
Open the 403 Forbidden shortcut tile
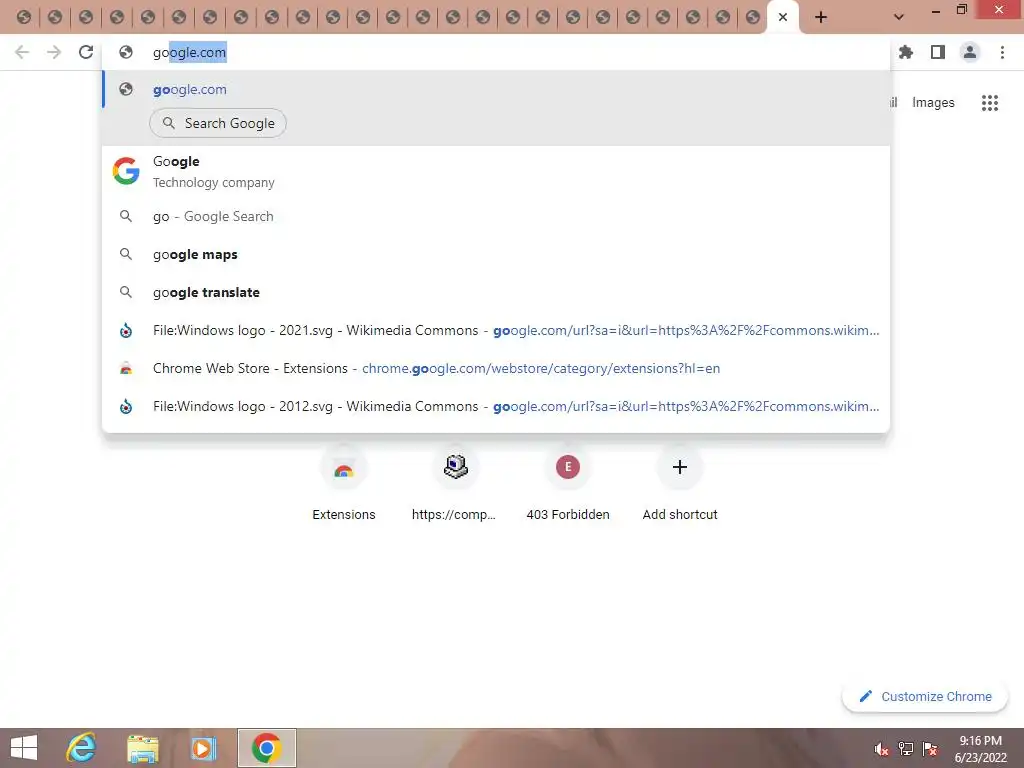click(568, 483)
